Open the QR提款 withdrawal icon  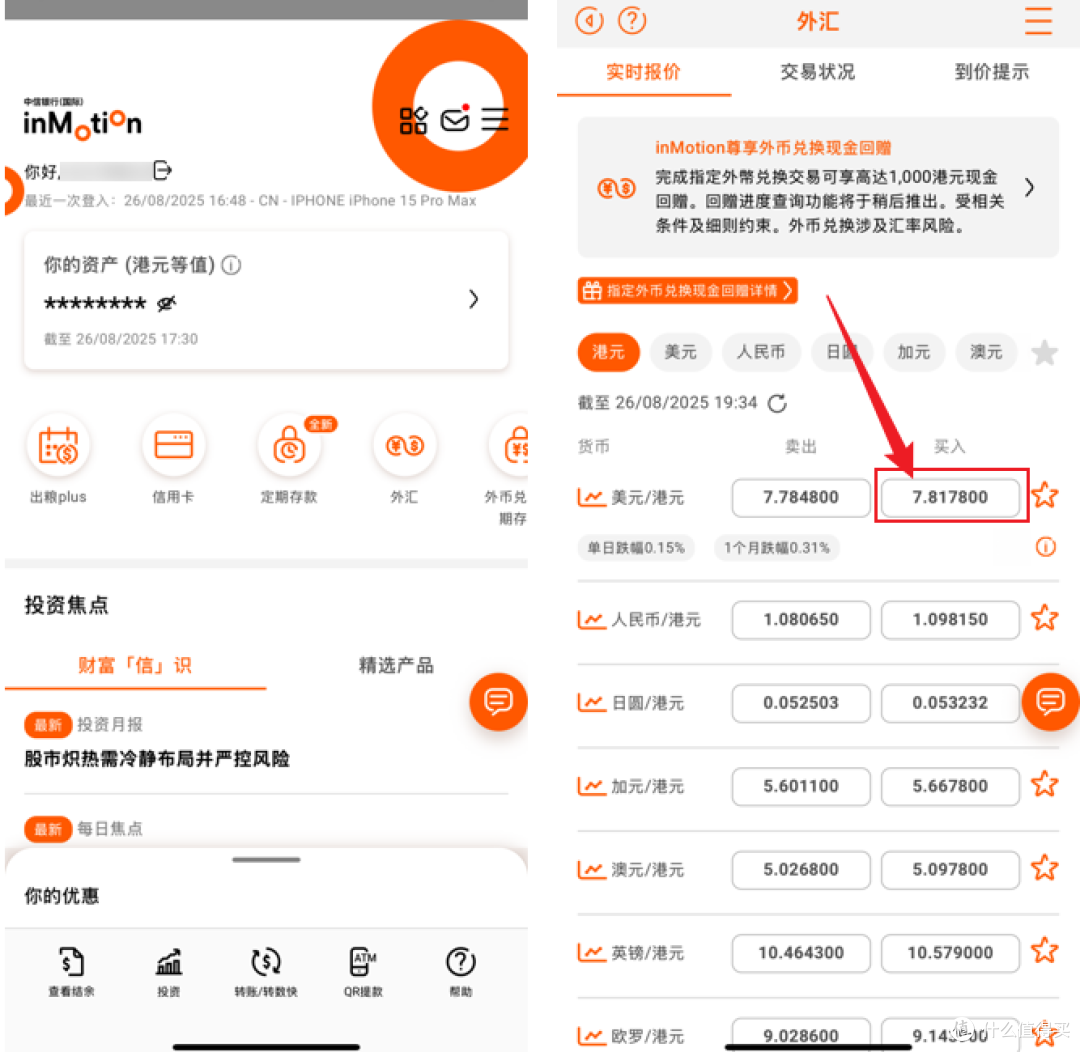tap(361, 963)
